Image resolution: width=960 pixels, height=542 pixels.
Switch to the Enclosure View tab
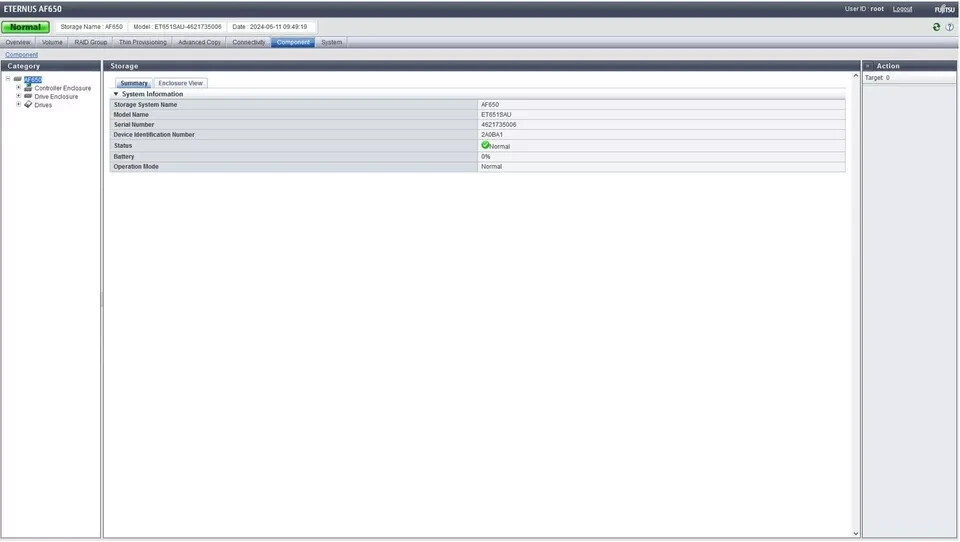coord(180,83)
